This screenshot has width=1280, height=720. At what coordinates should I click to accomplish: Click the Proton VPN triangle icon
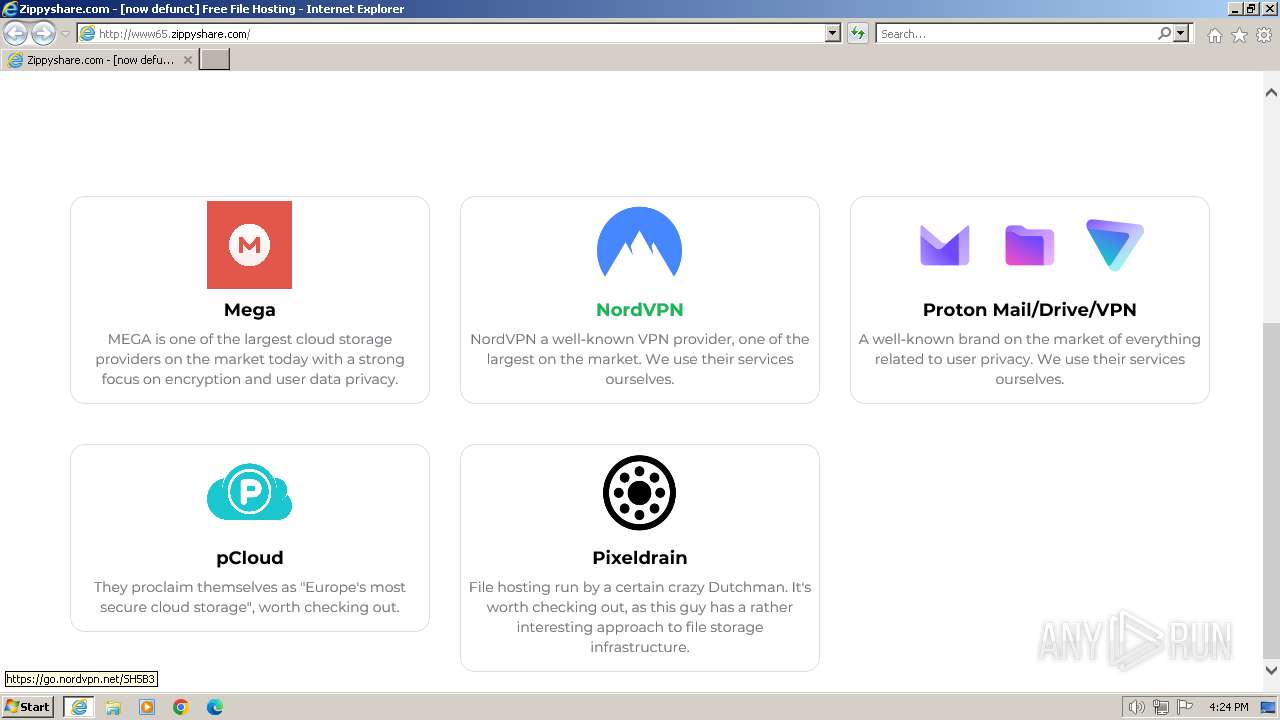coord(1115,245)
